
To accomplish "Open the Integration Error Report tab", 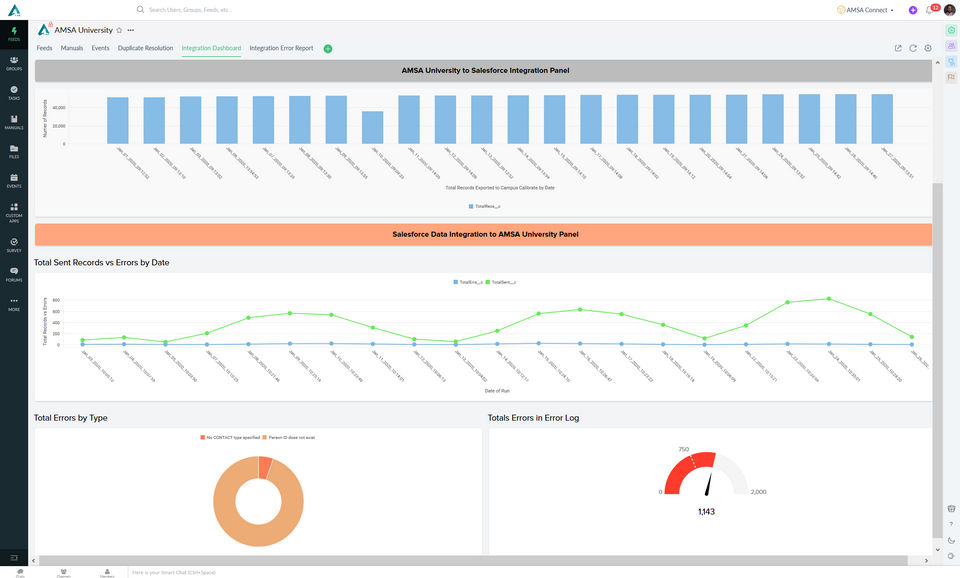I will [x=281, y=48].
